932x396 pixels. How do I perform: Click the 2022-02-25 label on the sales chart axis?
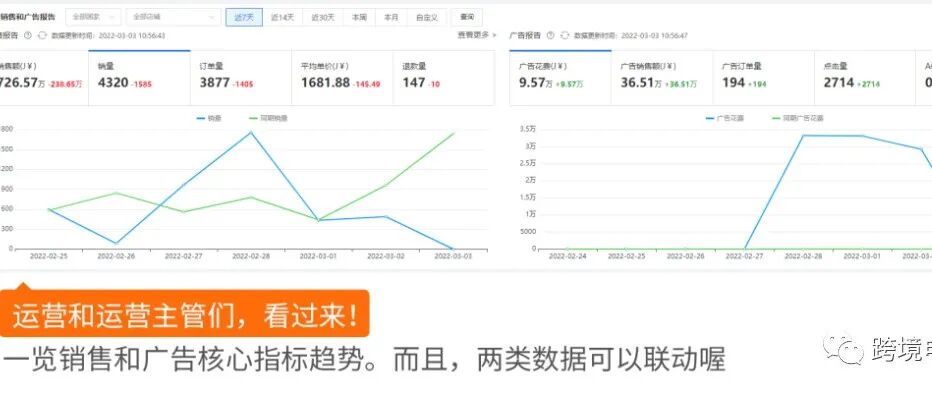coord(48,256)
